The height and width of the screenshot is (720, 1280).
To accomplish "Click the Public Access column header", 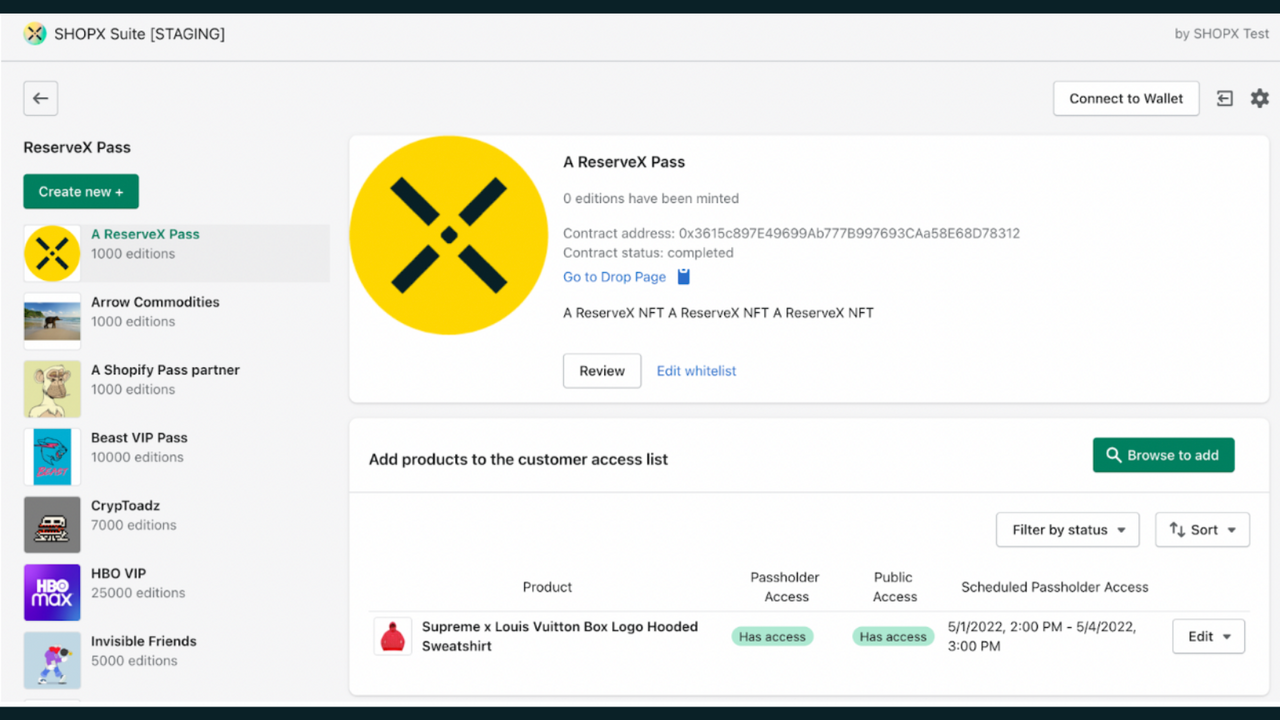I will (x=894, y=587).
